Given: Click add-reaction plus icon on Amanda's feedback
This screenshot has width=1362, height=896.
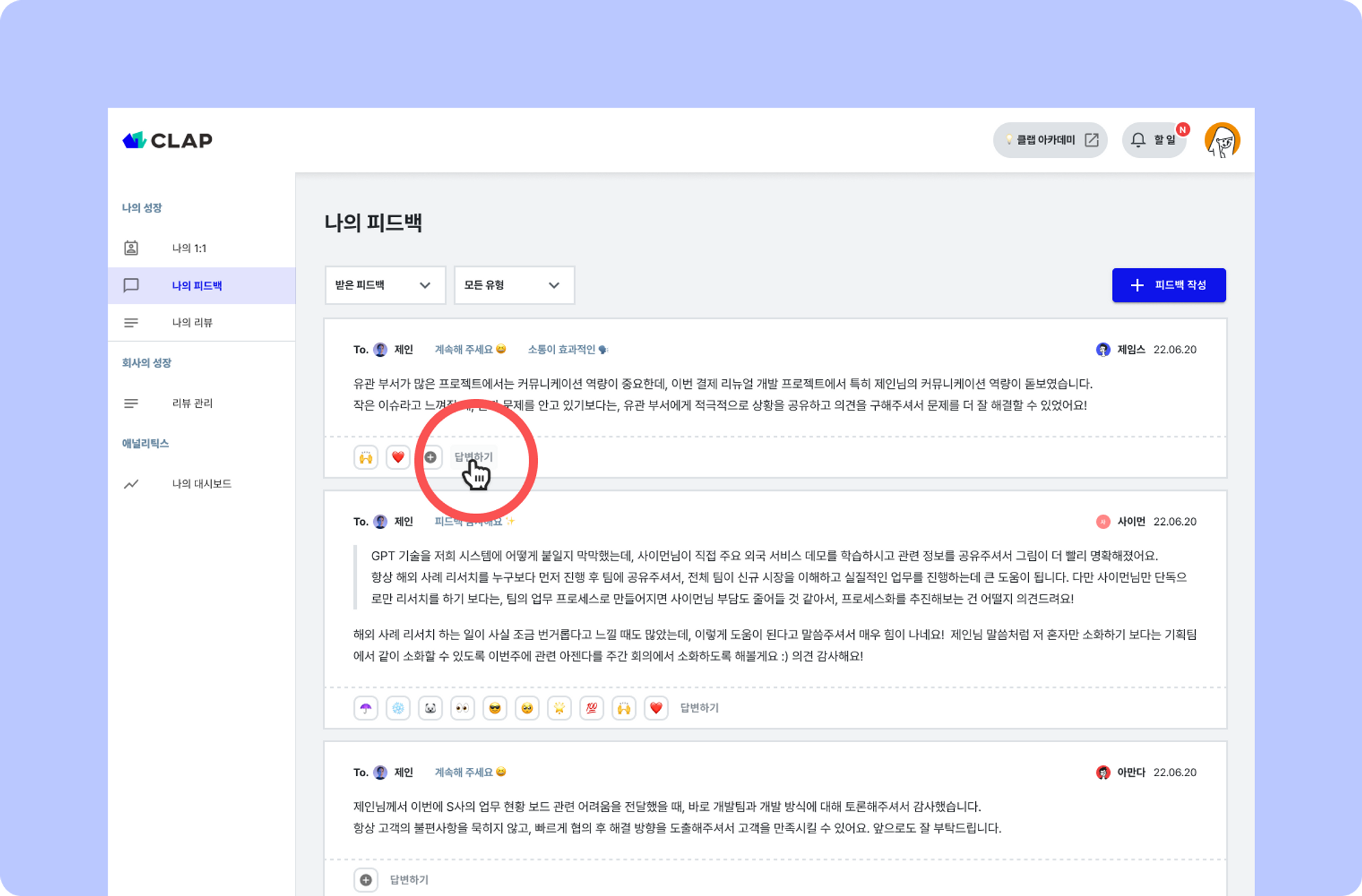Looking at the screenshot, I should (x=366, y=880).
